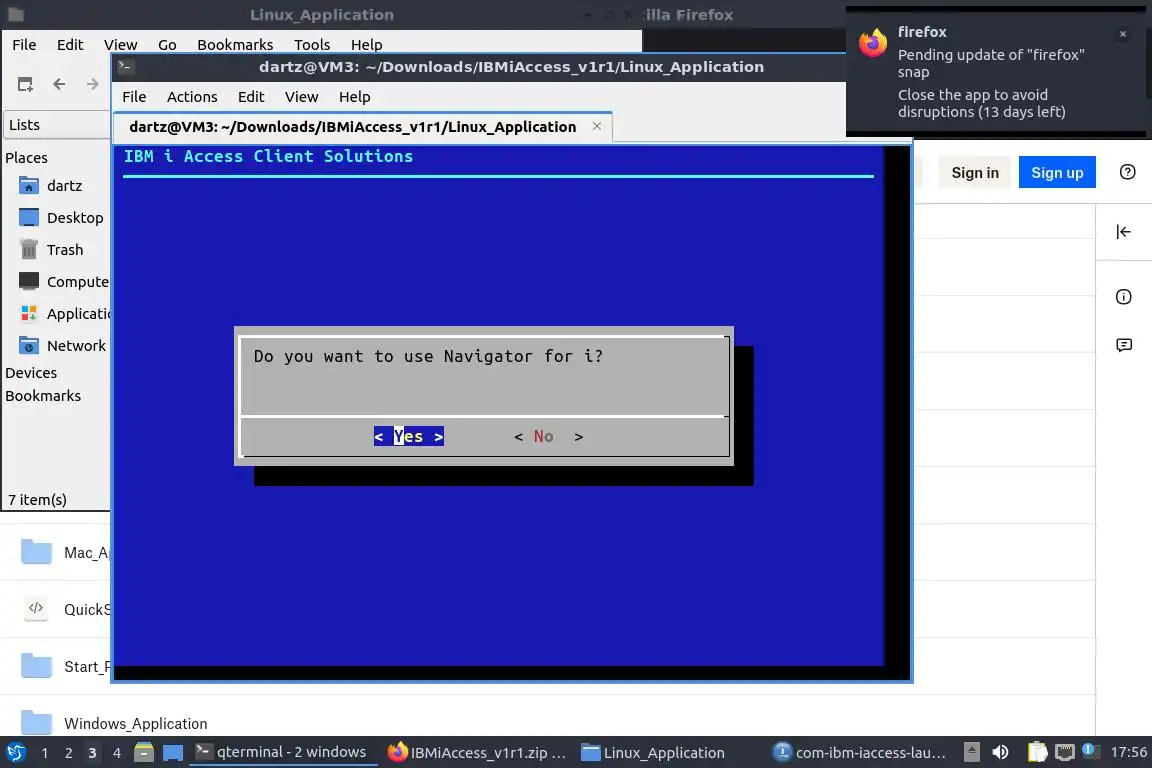This screenshot has width=1152, height=768.
Task: Click the network monitor icon in tray
Action: [x=1064, y=753]
